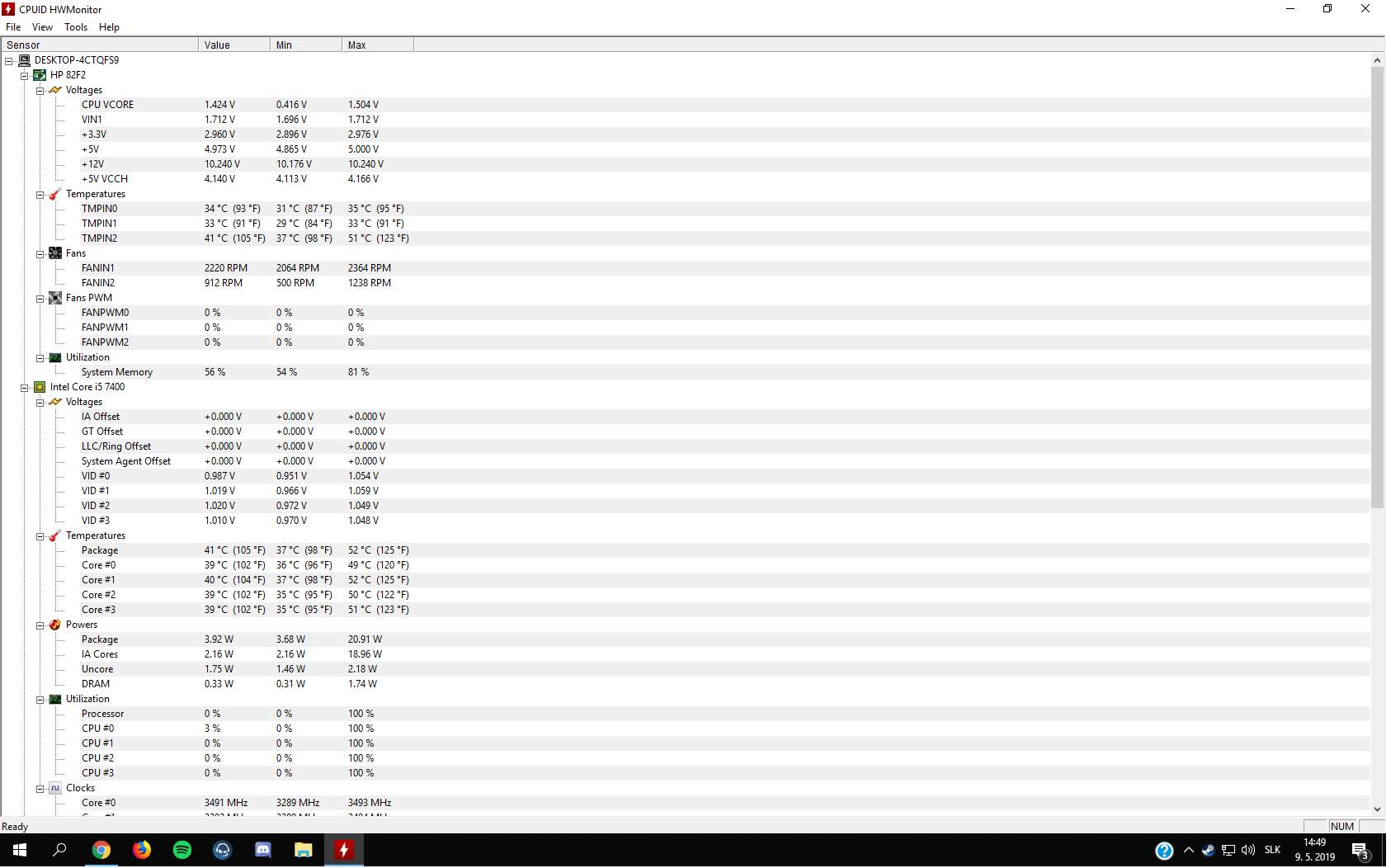Click the Intel Core i5 7400 processor icon

40,387
